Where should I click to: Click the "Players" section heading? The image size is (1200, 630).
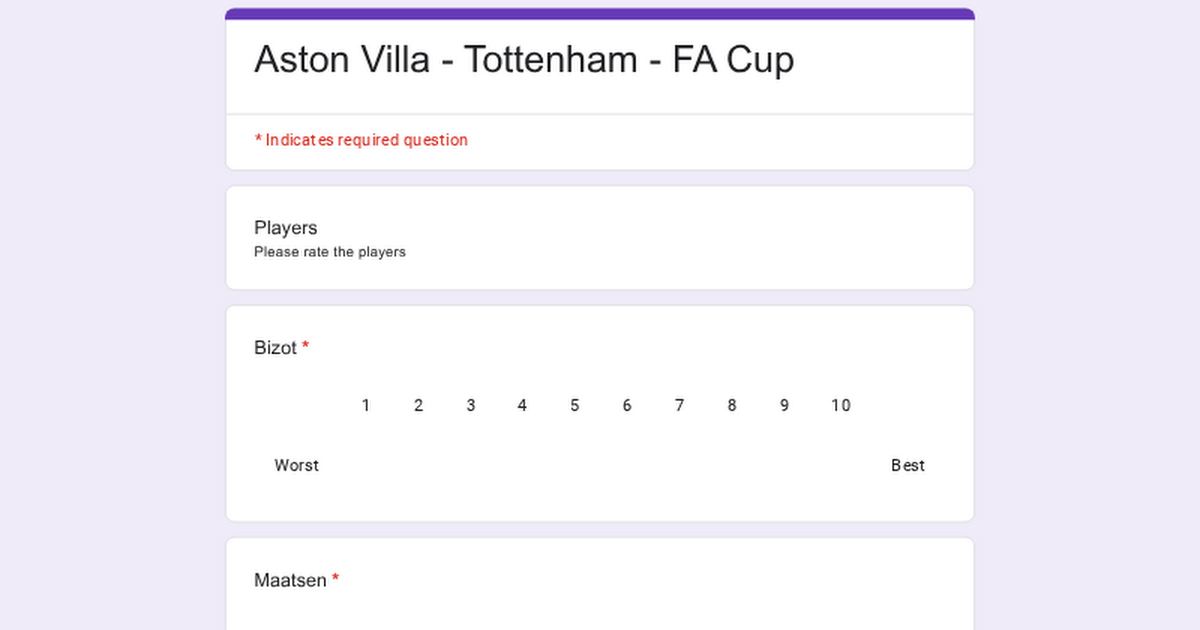tap(286, 228)
